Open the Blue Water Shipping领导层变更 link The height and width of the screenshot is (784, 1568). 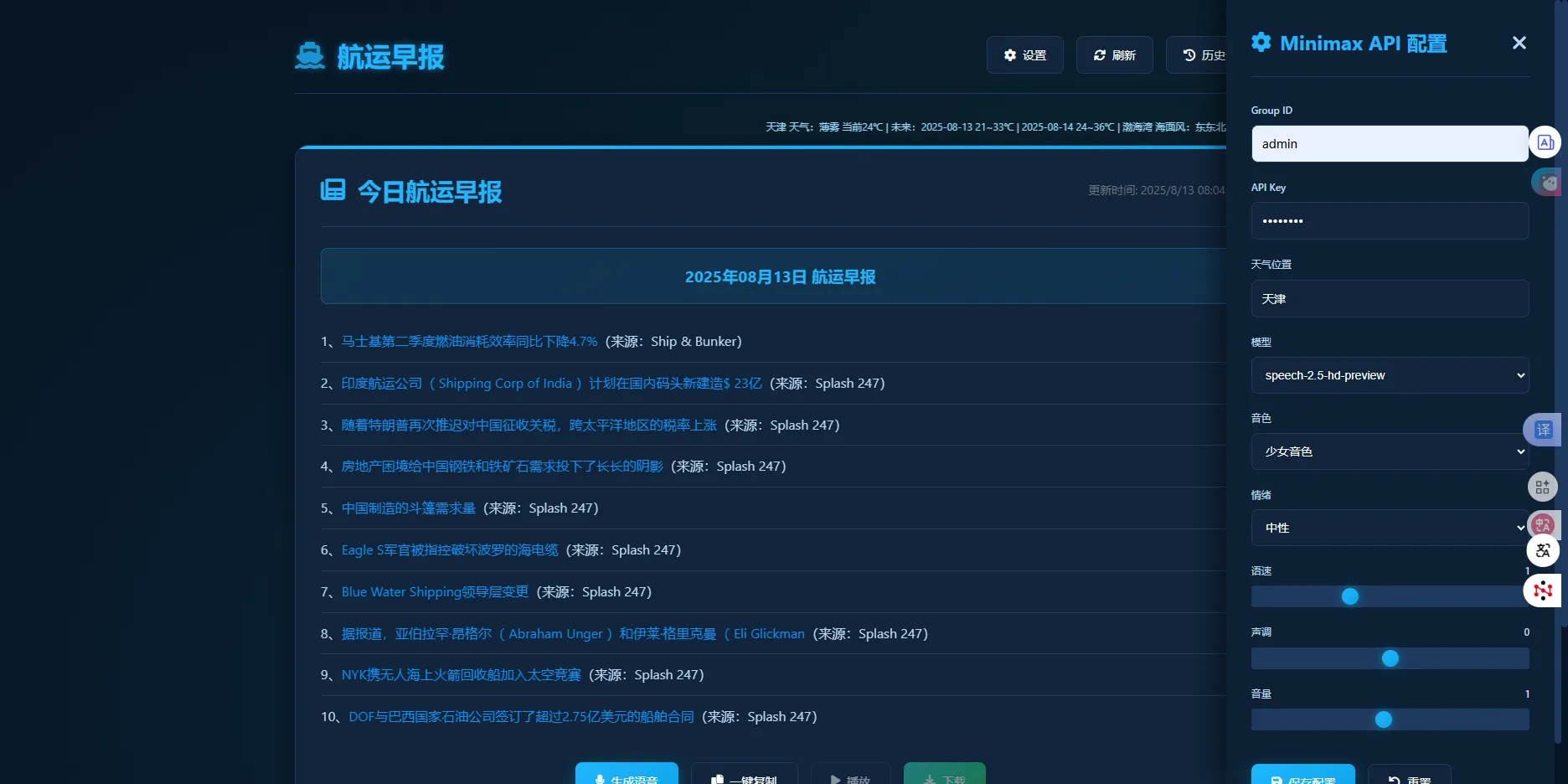(435, 592)
